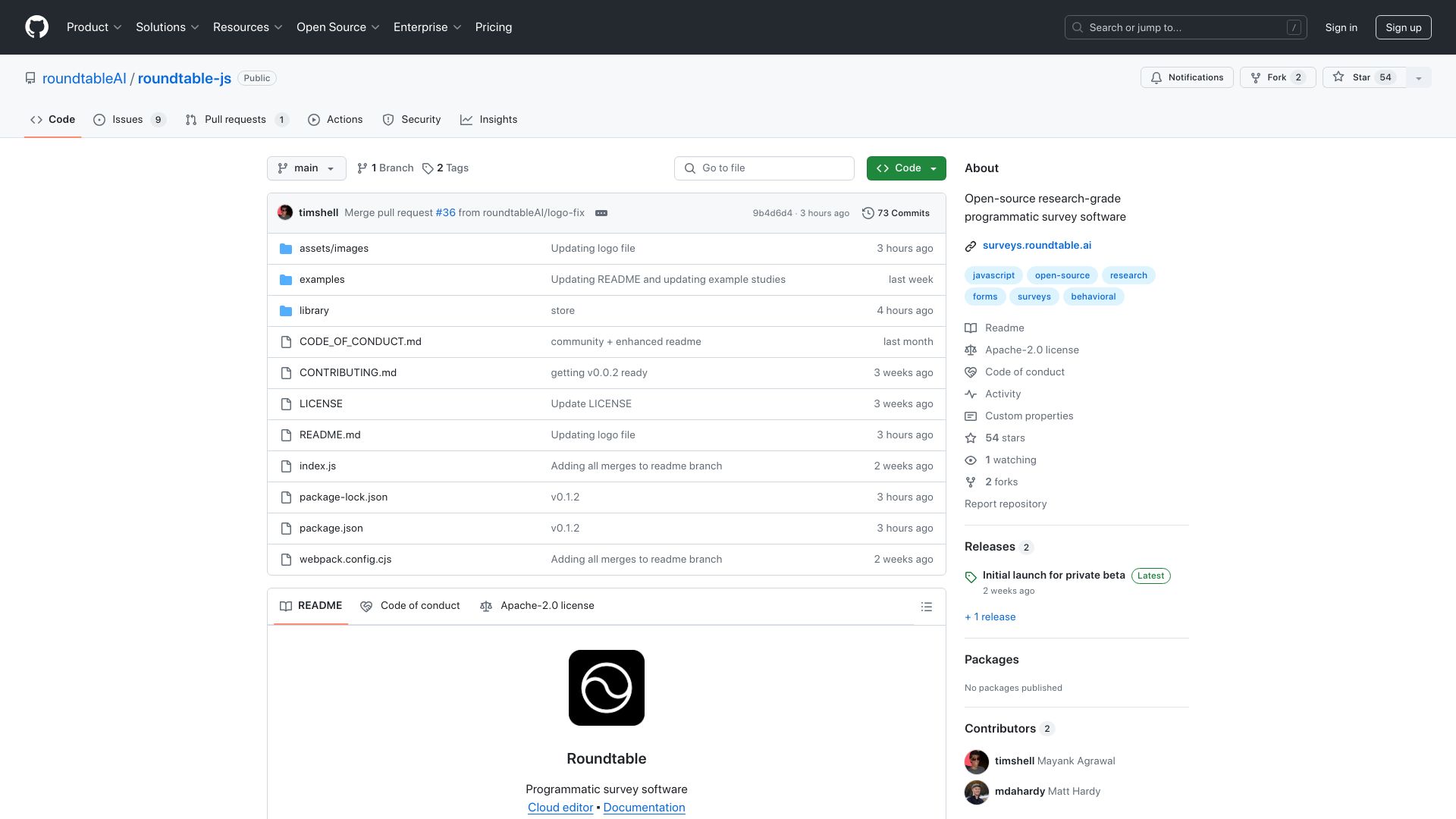Select the Code of conduct README tab

click(410, 606)
